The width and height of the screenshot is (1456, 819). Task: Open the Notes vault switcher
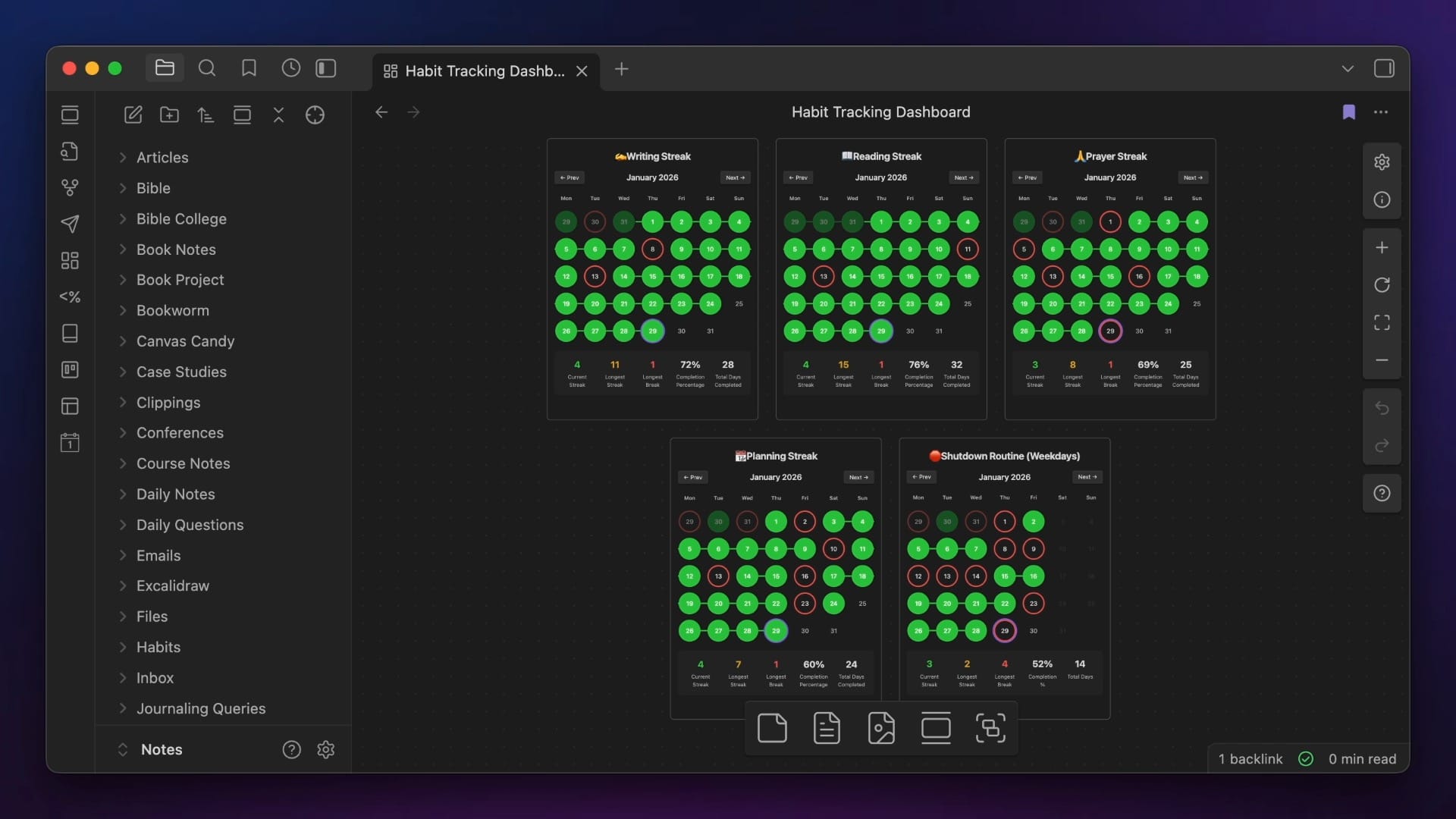tap(161, 749)
